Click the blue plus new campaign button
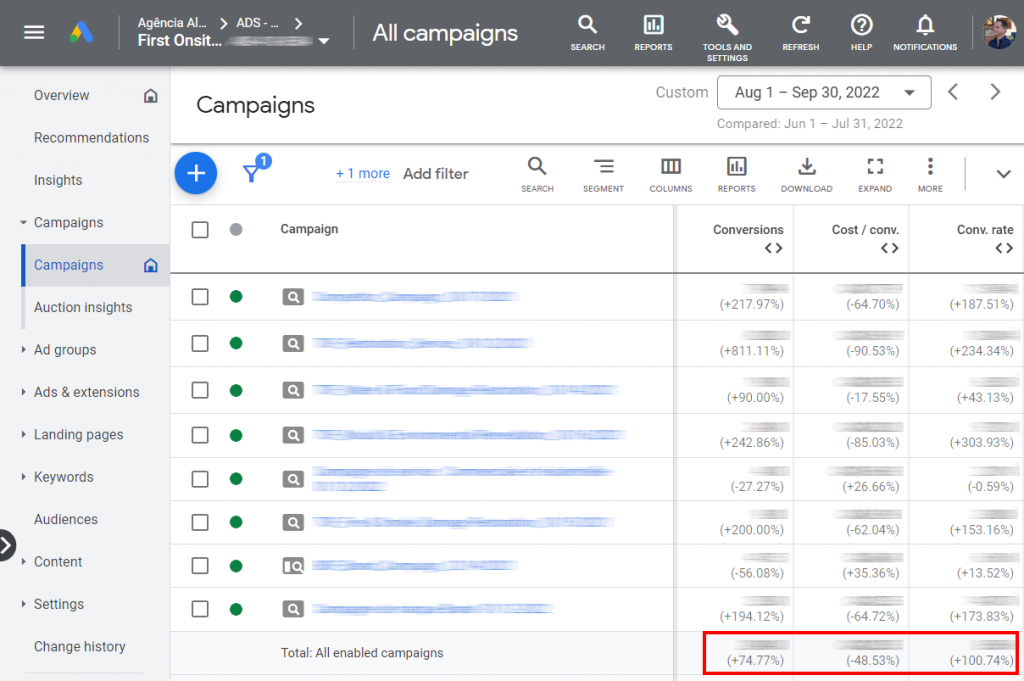Image resolution: width=1024 pixels, height=681 pixels. pyautogui.click(x=196, y=173)
